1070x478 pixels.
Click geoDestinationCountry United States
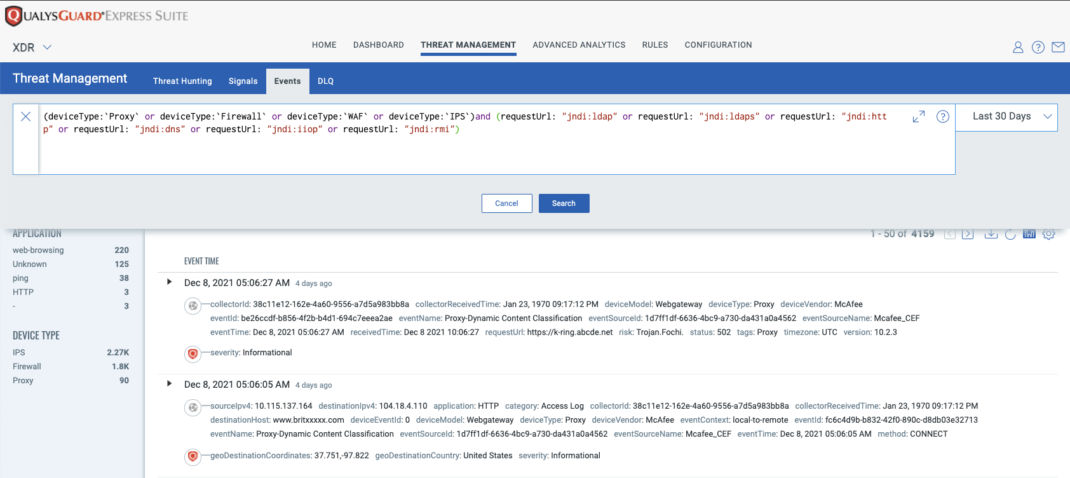coord(488,455)
